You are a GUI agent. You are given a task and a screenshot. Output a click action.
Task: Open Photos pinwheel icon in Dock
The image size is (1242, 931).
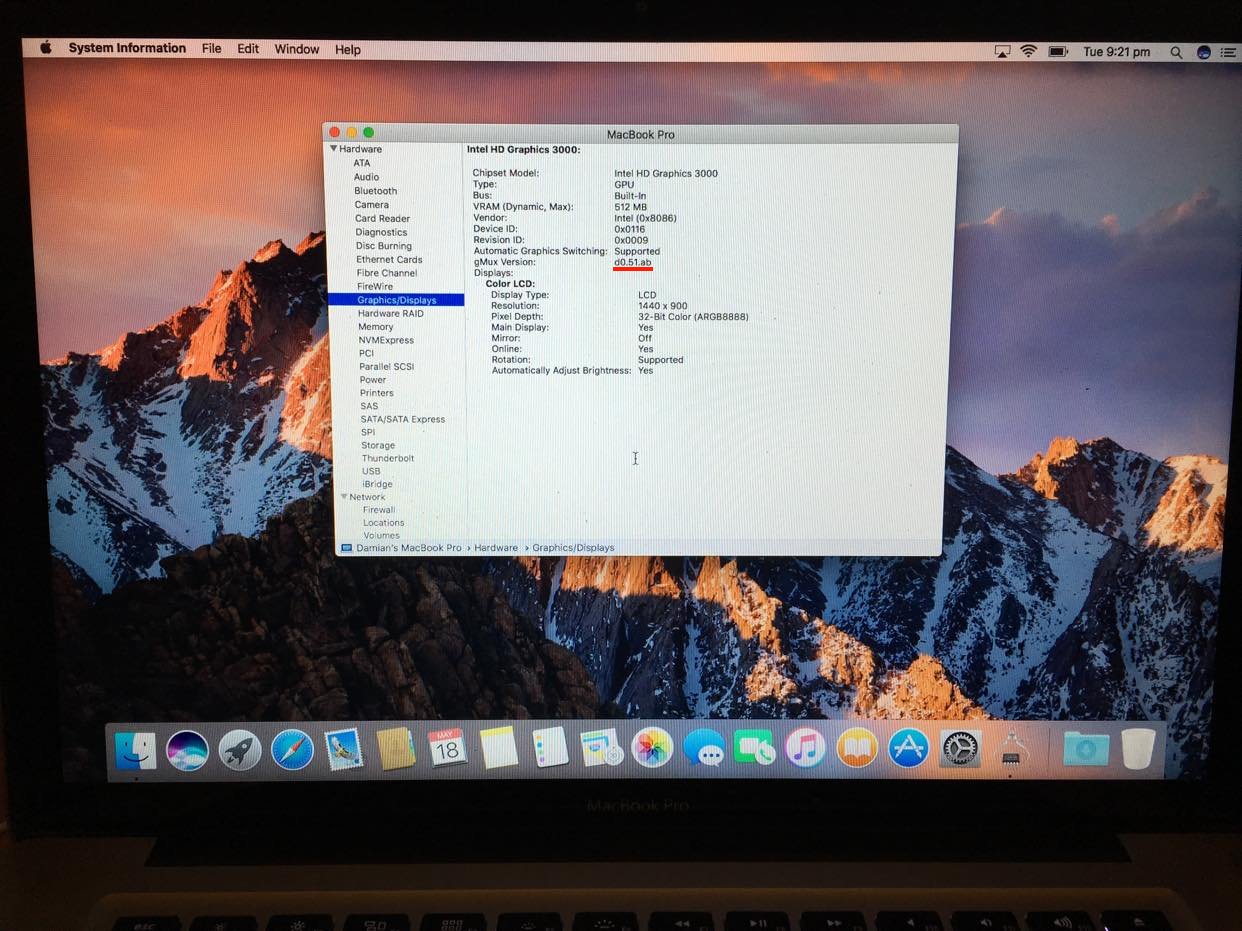tap(652, 747)
